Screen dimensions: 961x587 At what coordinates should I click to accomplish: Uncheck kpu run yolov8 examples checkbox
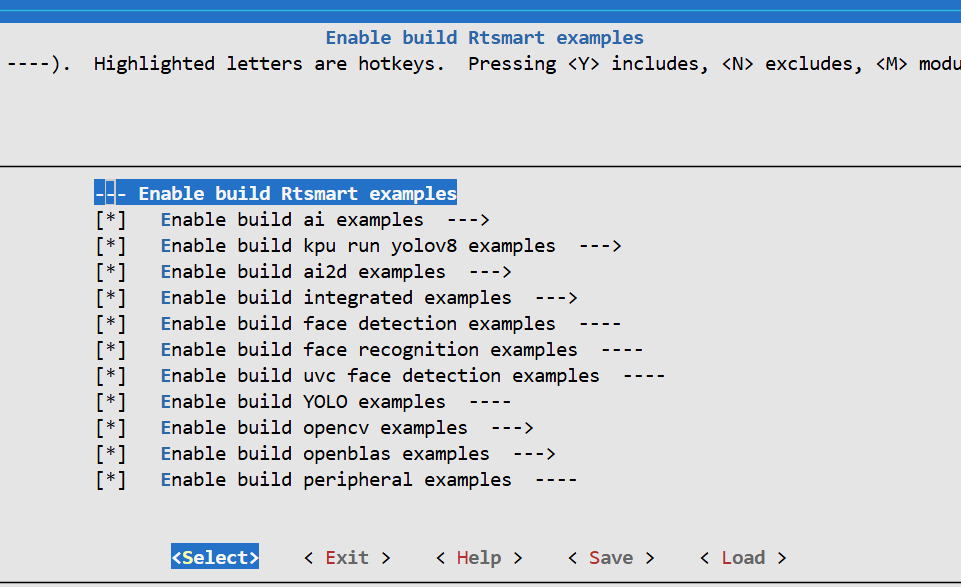point(111,246)
